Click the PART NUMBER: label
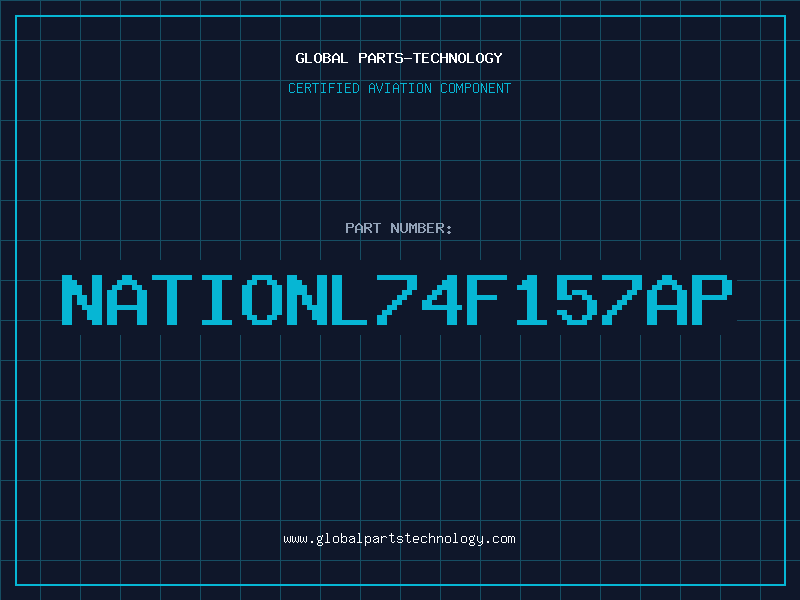 [399, 228]
